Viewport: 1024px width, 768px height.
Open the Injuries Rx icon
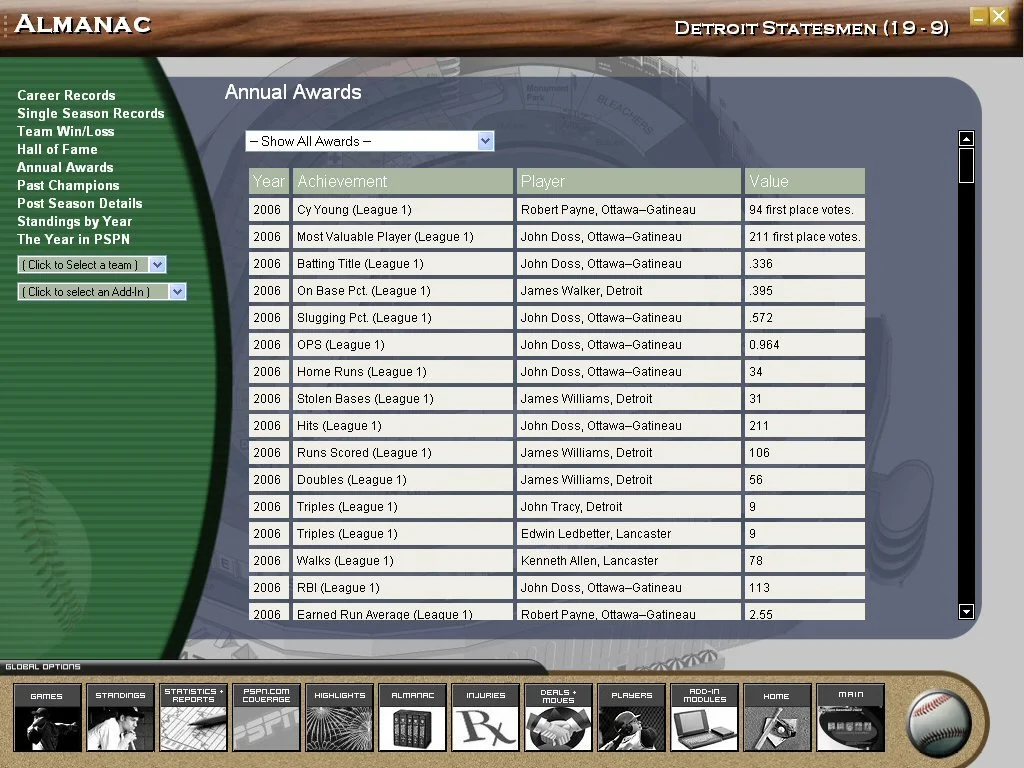pyautogui.click(x=485, y=718)
